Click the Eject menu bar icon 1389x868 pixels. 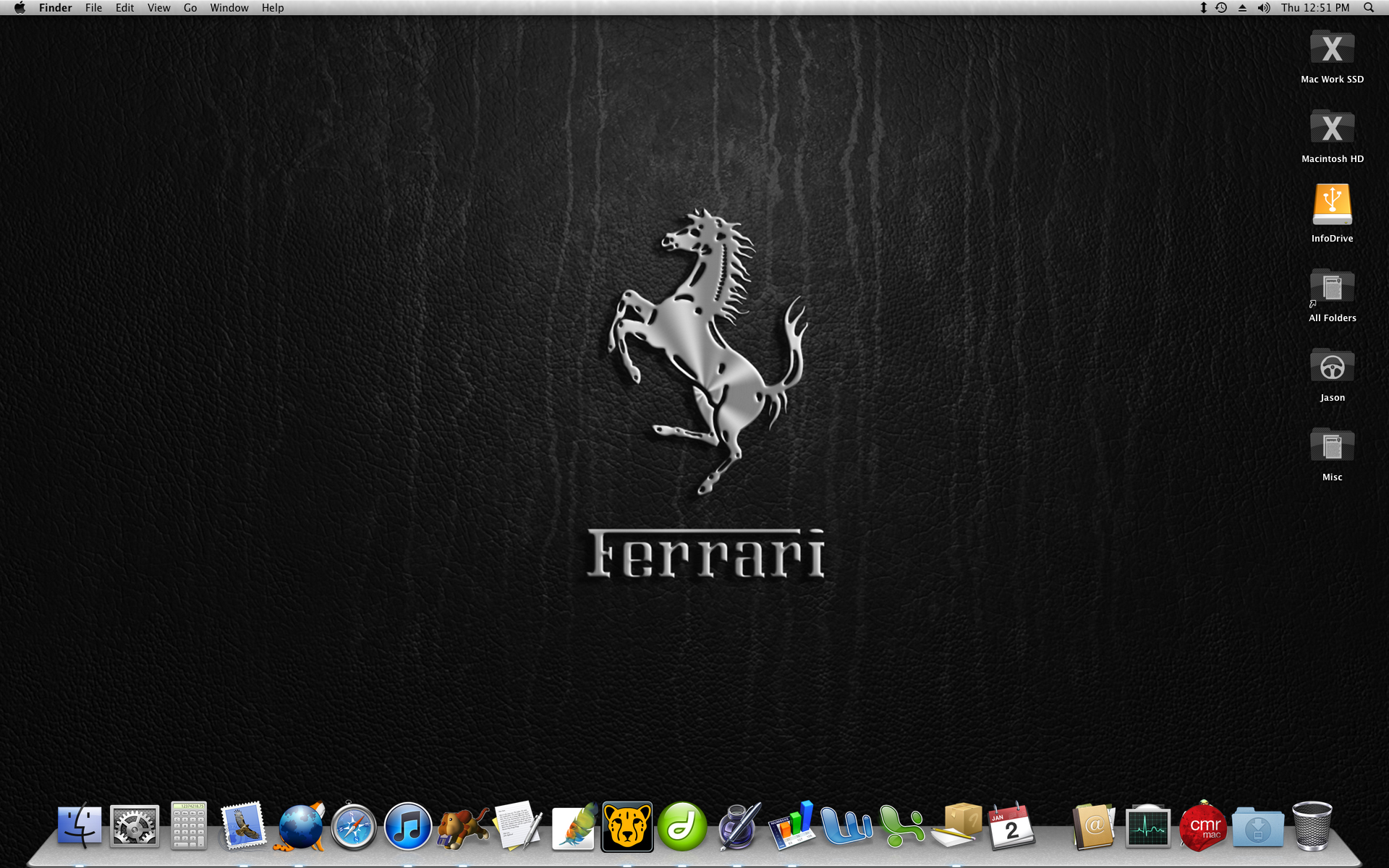1242,8
